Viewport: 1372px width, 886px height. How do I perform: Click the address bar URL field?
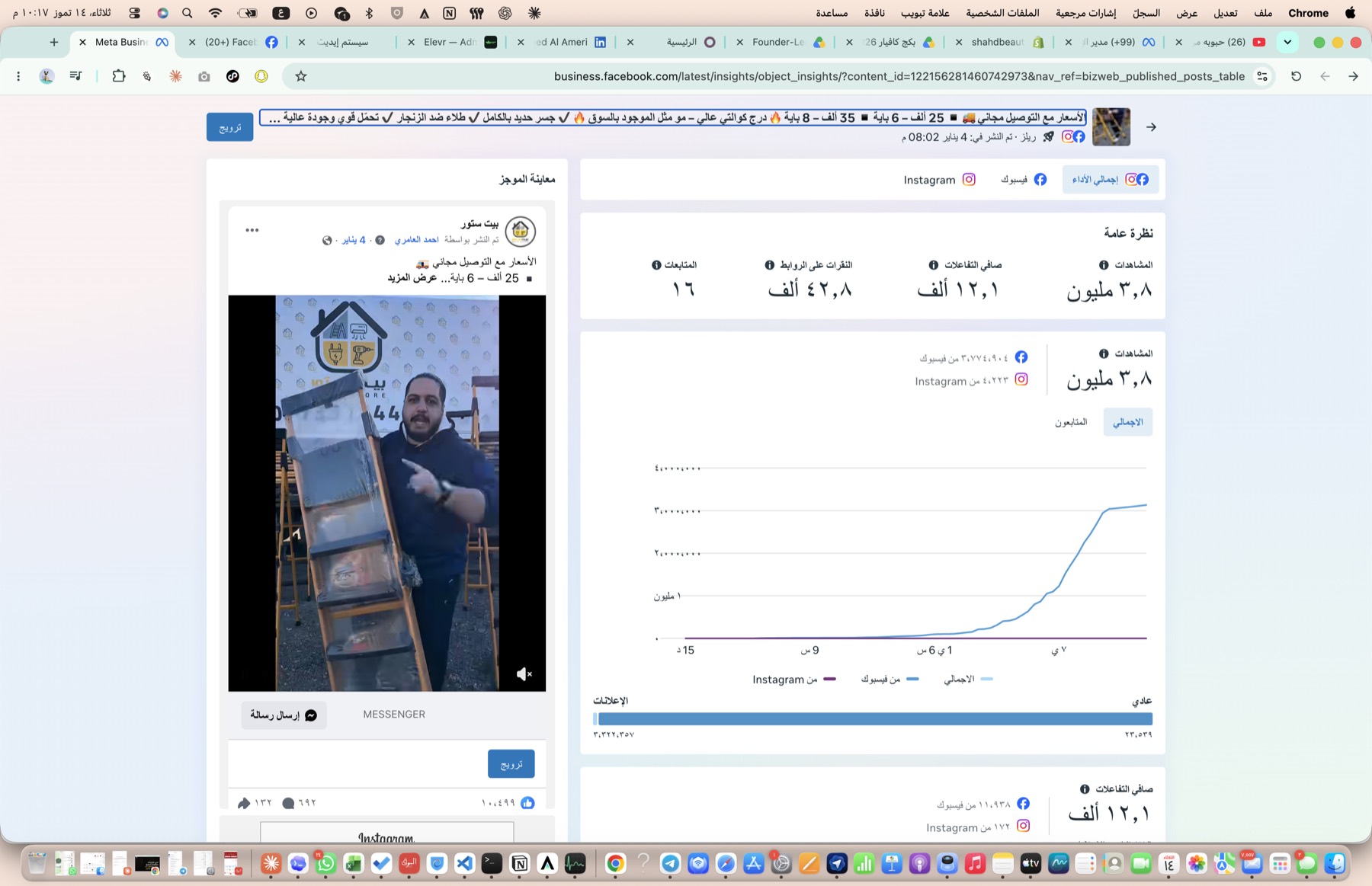click(x=777, y=76)
